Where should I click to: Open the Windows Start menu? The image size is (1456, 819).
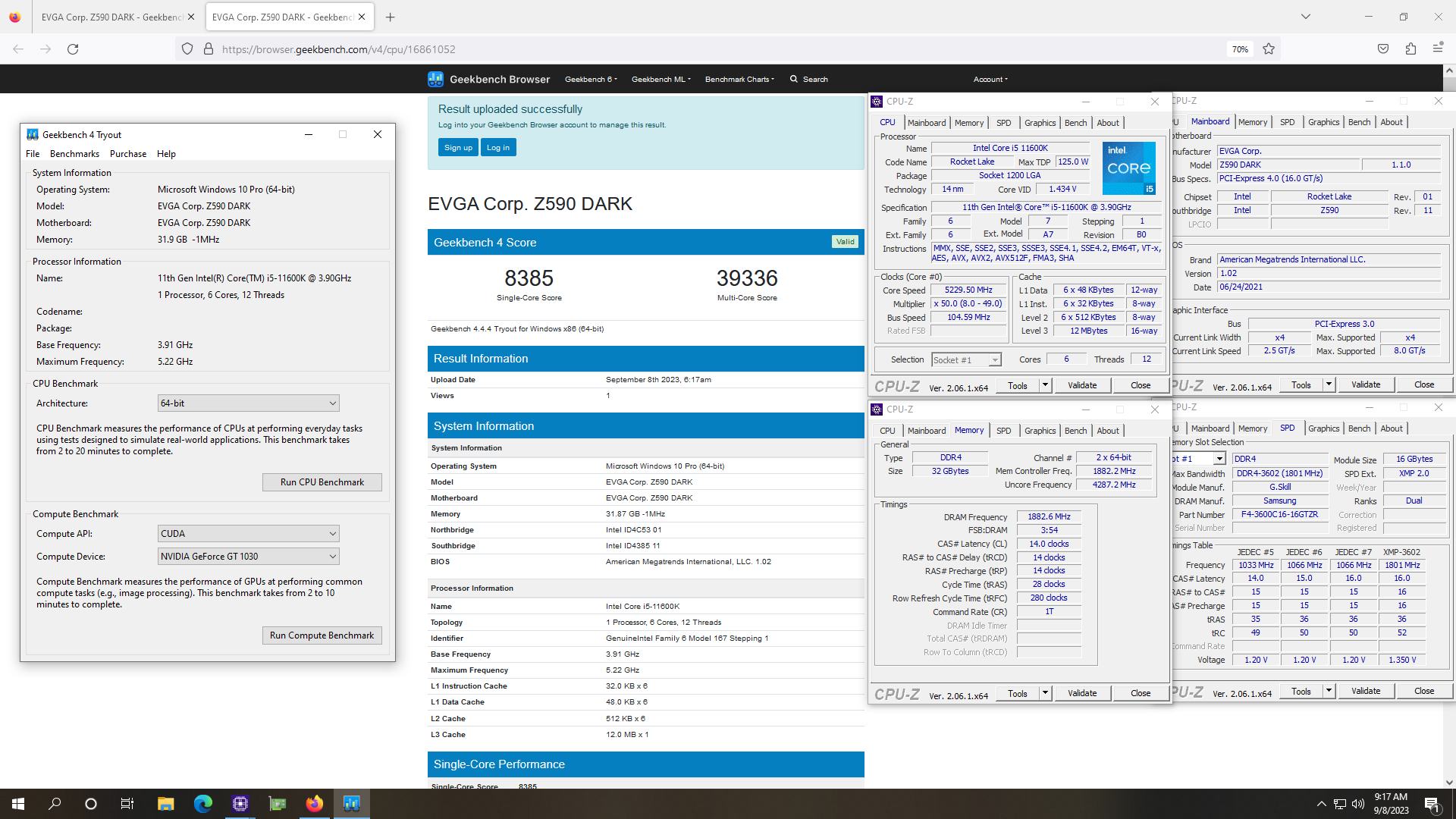coord(18,804)
